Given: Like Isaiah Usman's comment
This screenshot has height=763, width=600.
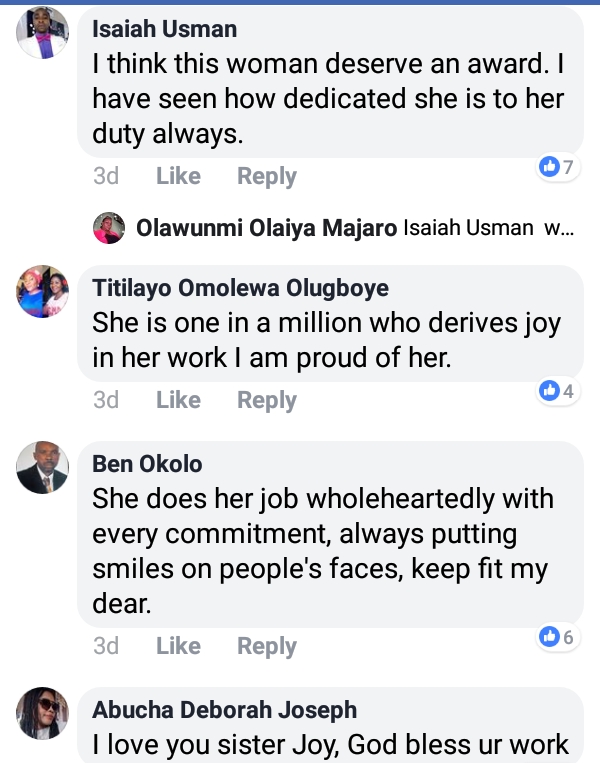Looking at the screenshot, I should tap(178, 176).
